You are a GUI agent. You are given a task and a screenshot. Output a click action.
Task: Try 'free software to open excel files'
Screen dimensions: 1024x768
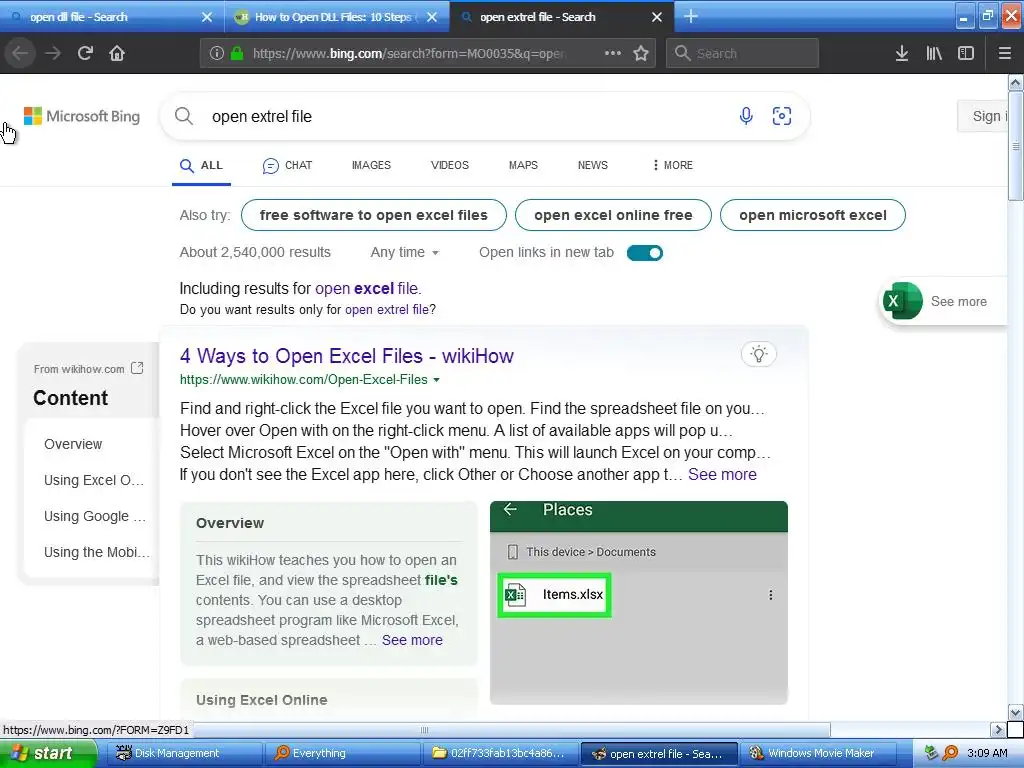coord(374,215)
